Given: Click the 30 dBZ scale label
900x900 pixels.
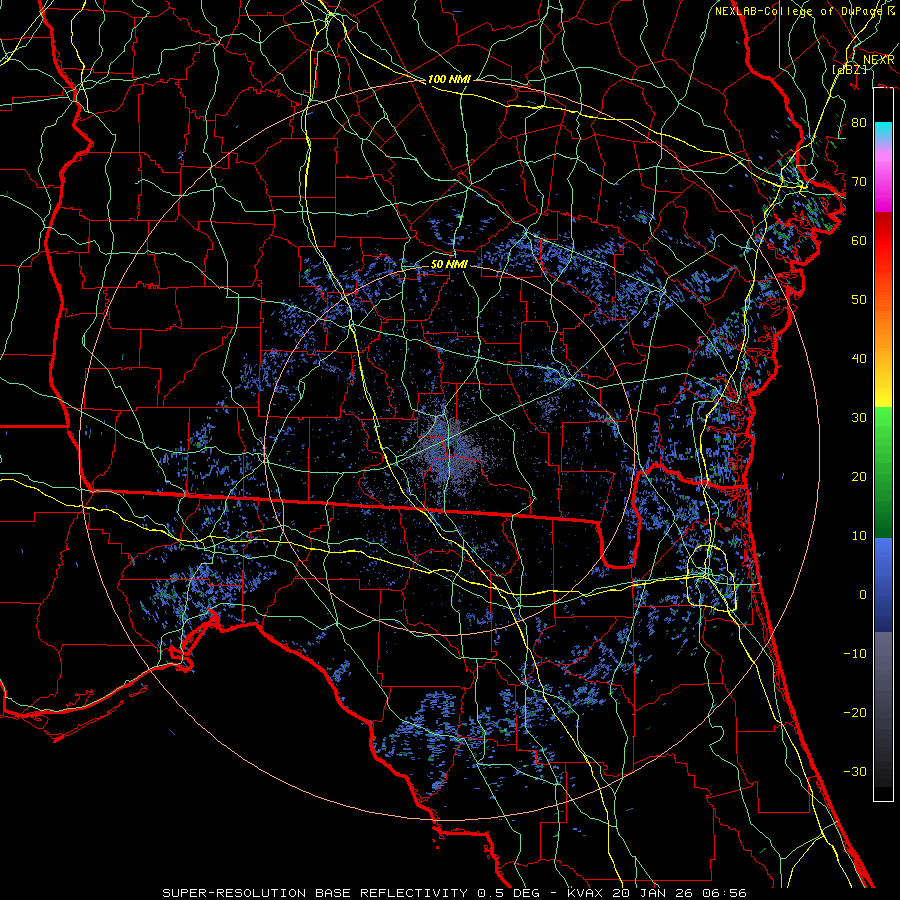Looking at the screenshot, I should coord(859,418).
